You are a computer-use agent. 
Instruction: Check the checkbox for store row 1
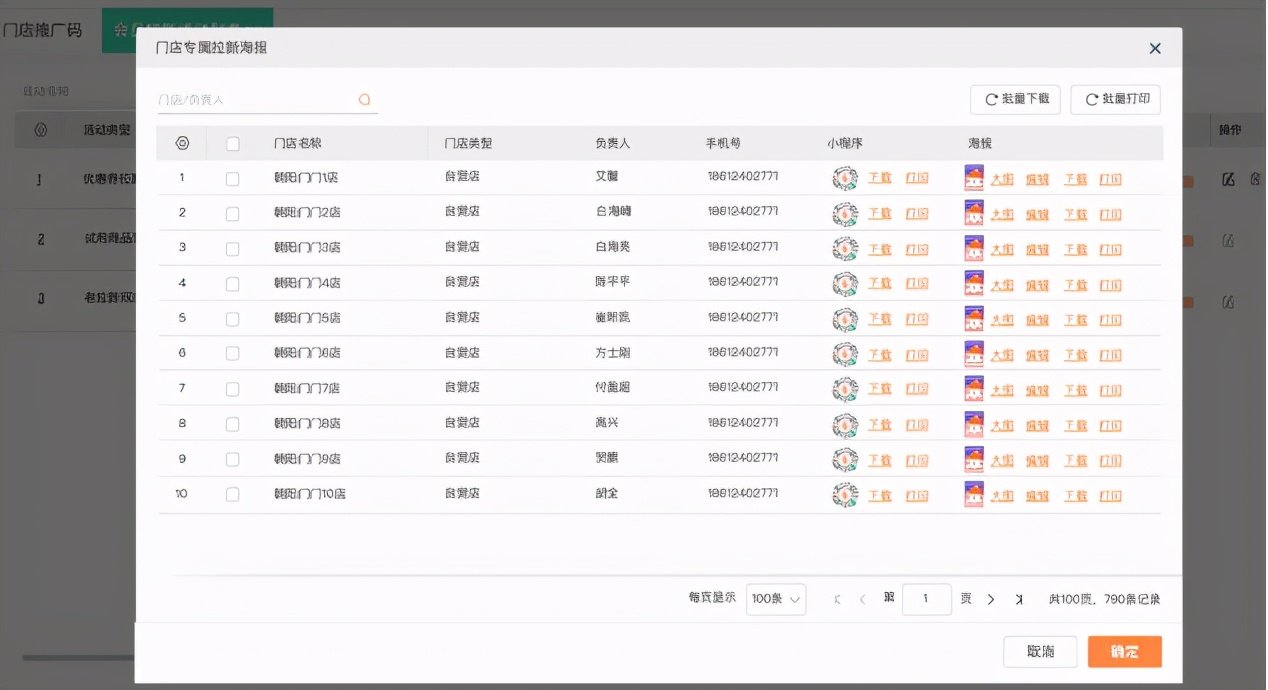[233, 179]
